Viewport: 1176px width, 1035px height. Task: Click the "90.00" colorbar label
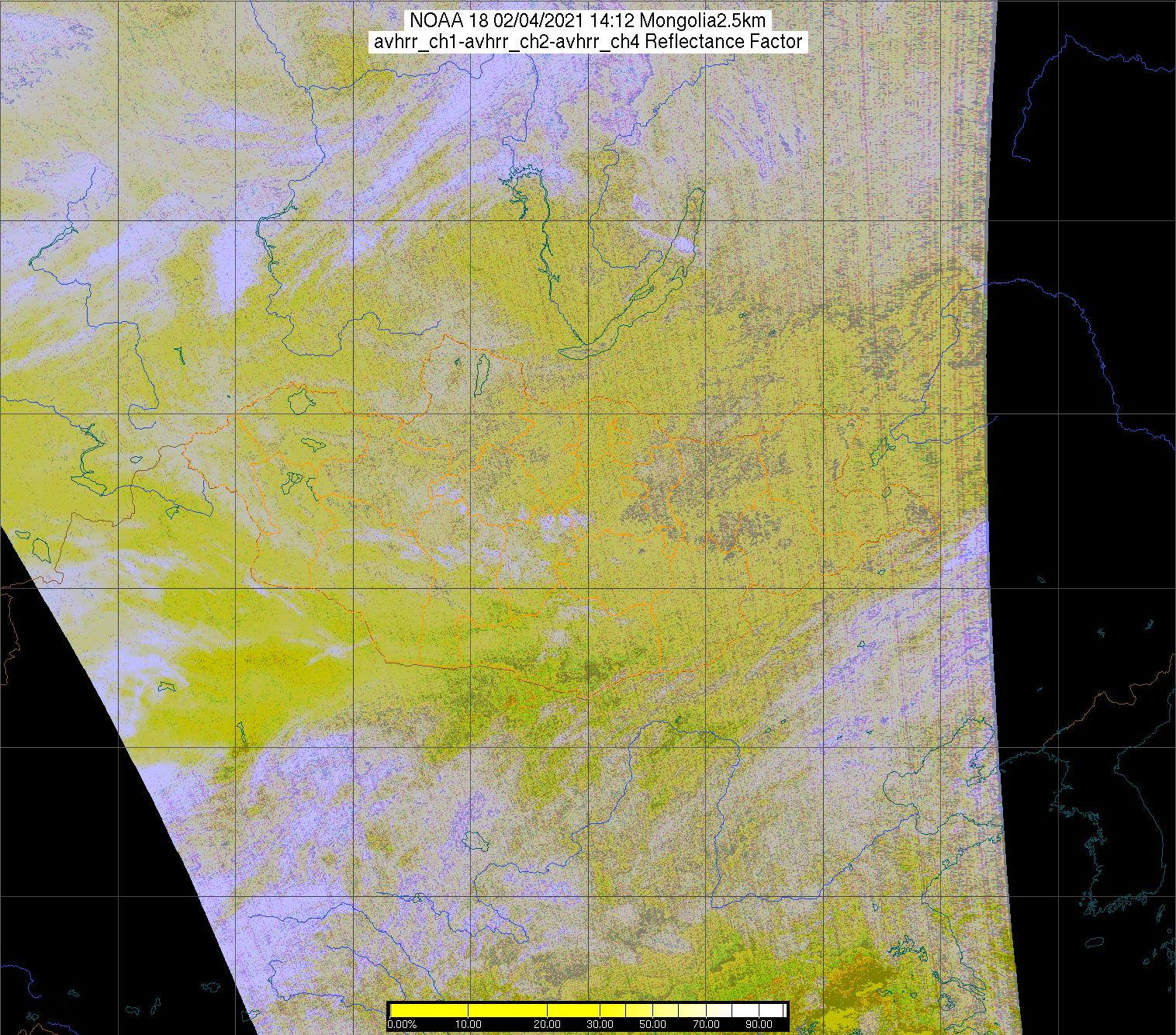tap(759, 1024)
